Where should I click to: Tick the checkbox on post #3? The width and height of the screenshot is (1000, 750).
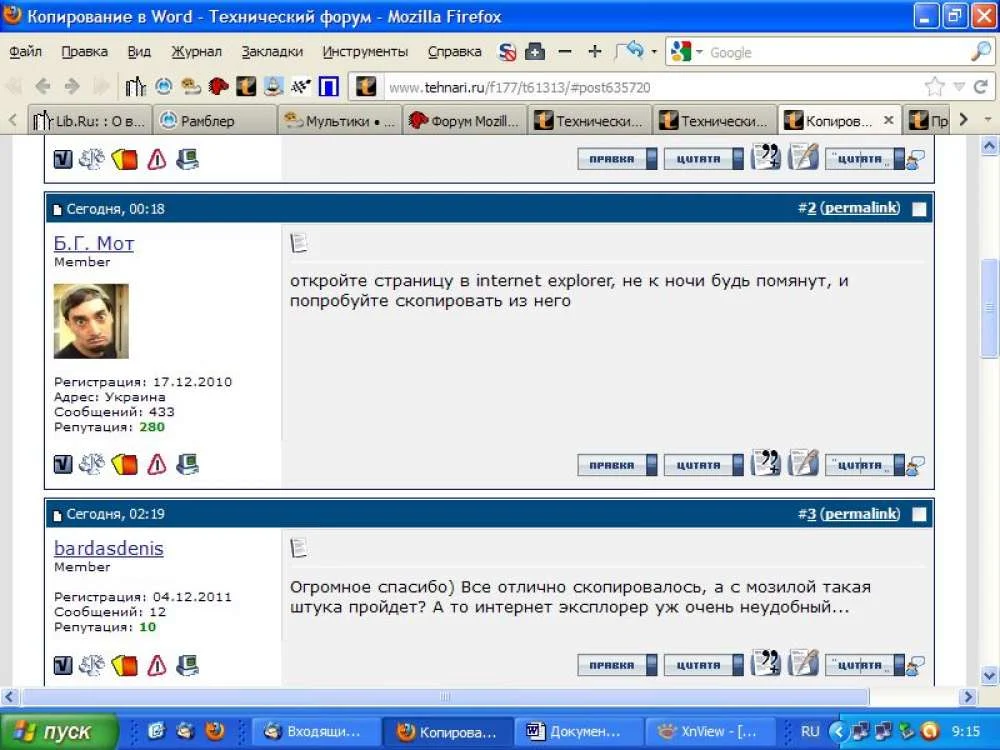tap(919, 514)
